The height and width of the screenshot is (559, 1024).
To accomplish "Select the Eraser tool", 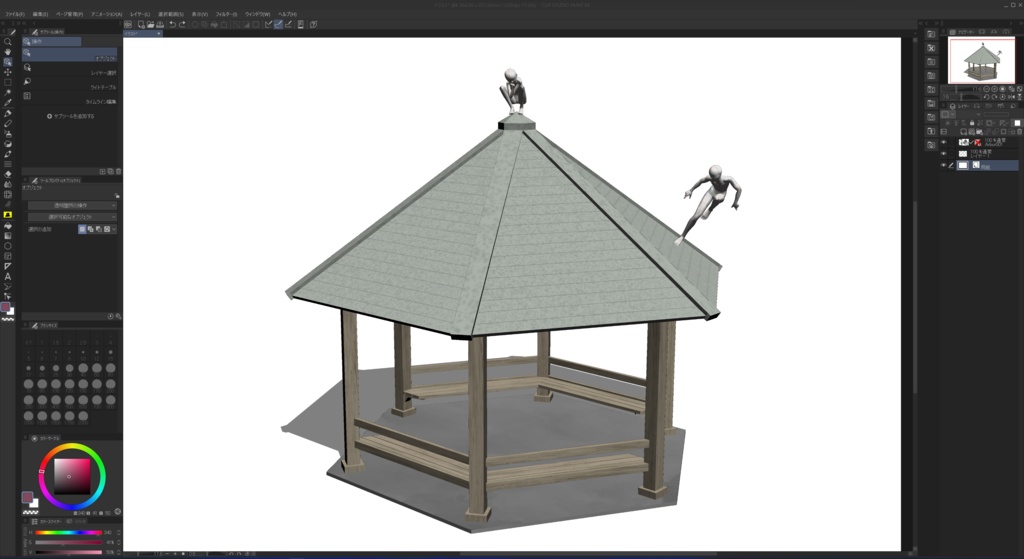I will (8, 174).
